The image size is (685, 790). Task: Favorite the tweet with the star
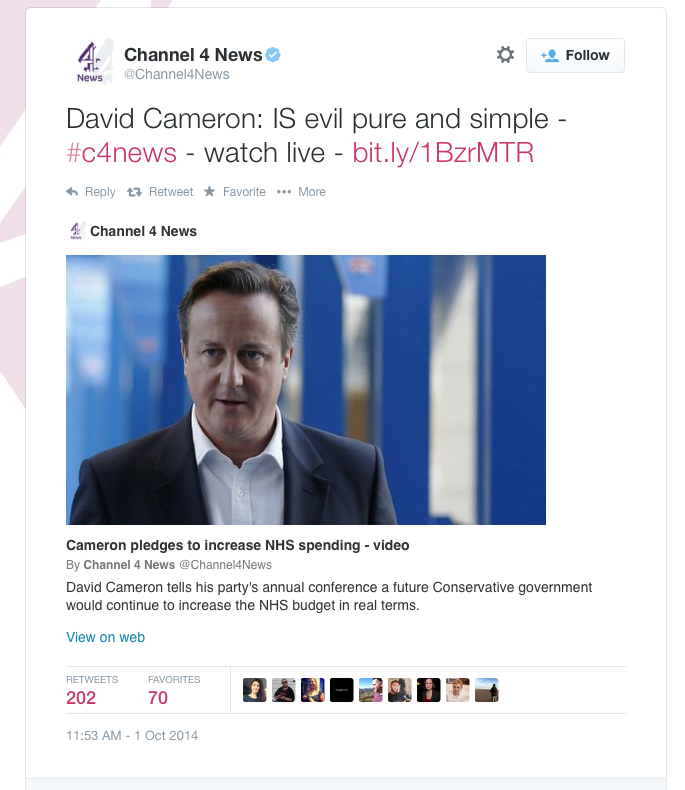(x=235, y=192)
